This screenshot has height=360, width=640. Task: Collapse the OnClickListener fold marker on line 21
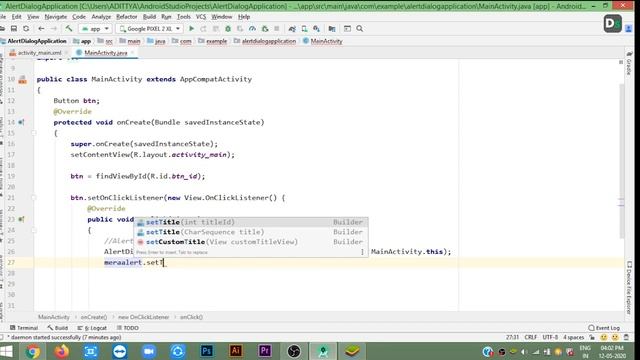[x=34, y=198]
